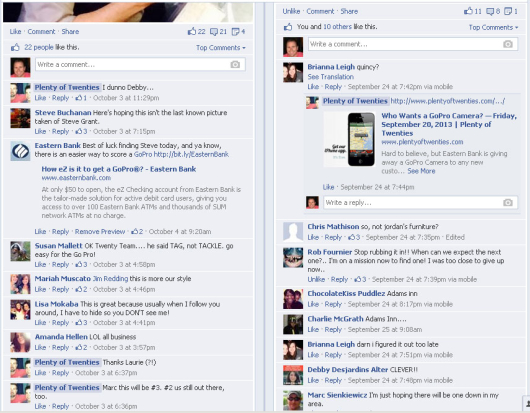Image resolution: width=530 pixels, height=413 pixels.
Task: Open Amanda Hellen's profile name
Action: point(61,337)
